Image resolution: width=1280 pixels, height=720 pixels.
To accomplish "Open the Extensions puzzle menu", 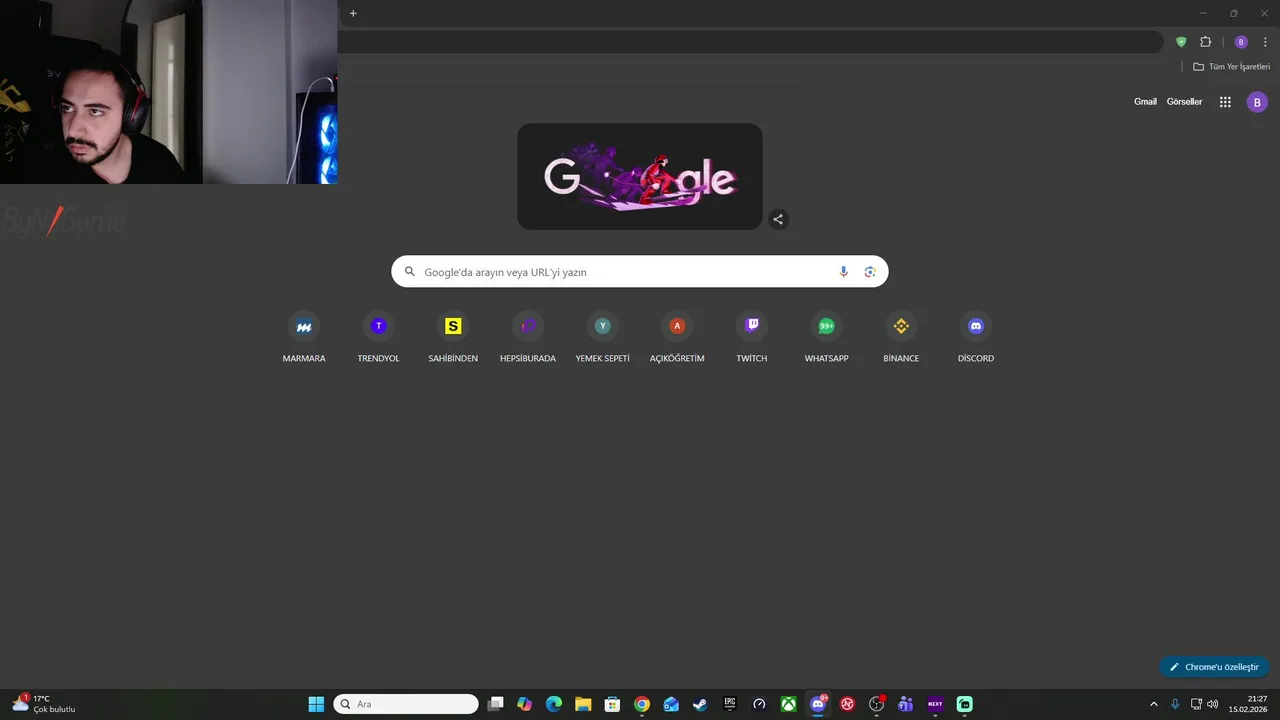I will [1205, 42].
